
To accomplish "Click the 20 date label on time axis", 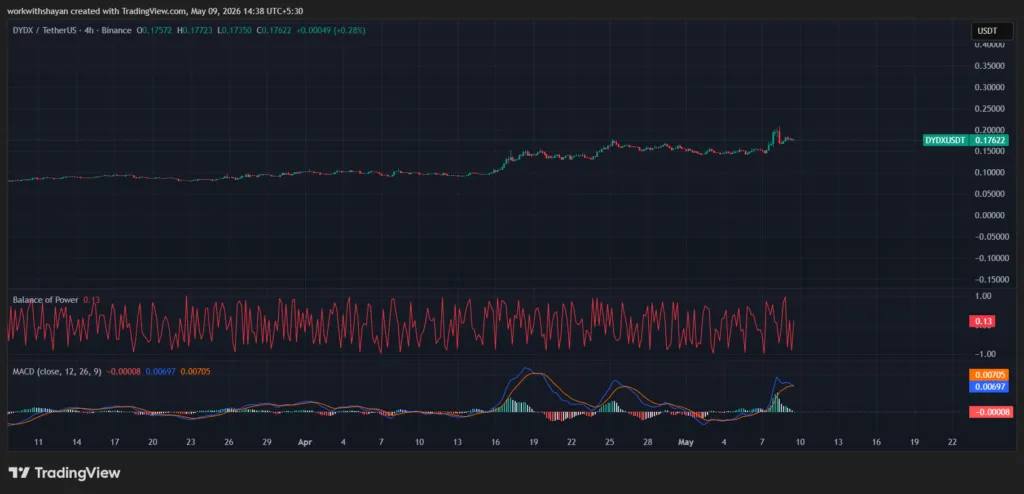I will (x=153, y=442).
